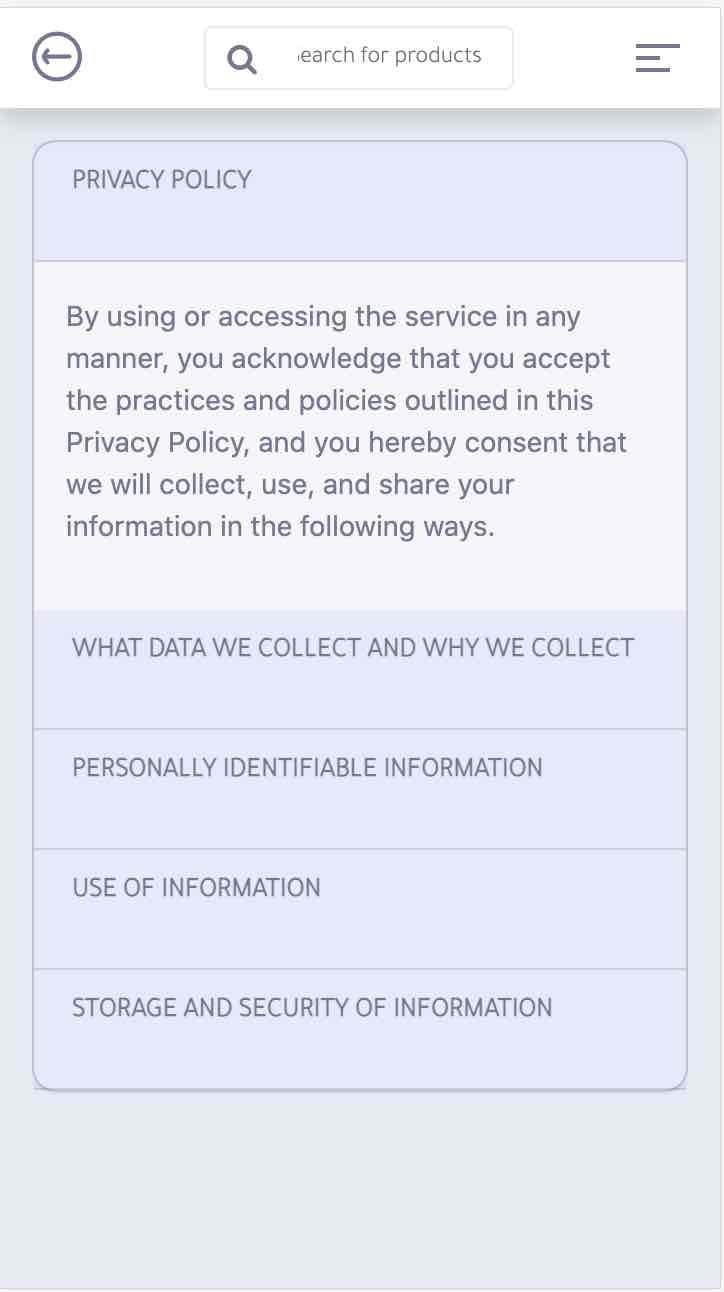Click the PRIVACY POLICY heading text

pyautogui.click(x=162, y=180)
